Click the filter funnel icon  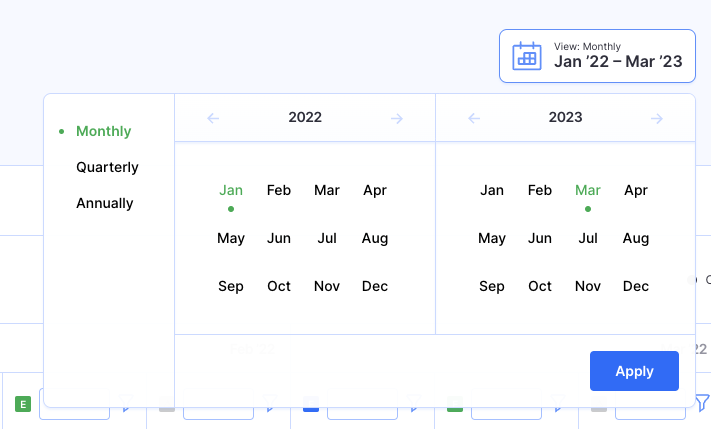pos(703,403)
